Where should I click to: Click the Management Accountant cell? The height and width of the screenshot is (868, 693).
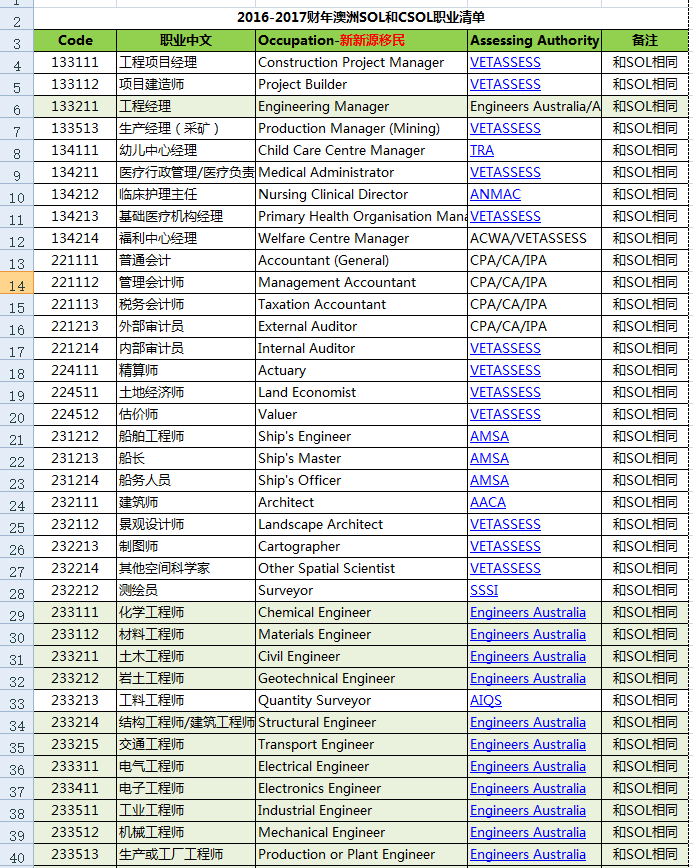pos(362,282)
